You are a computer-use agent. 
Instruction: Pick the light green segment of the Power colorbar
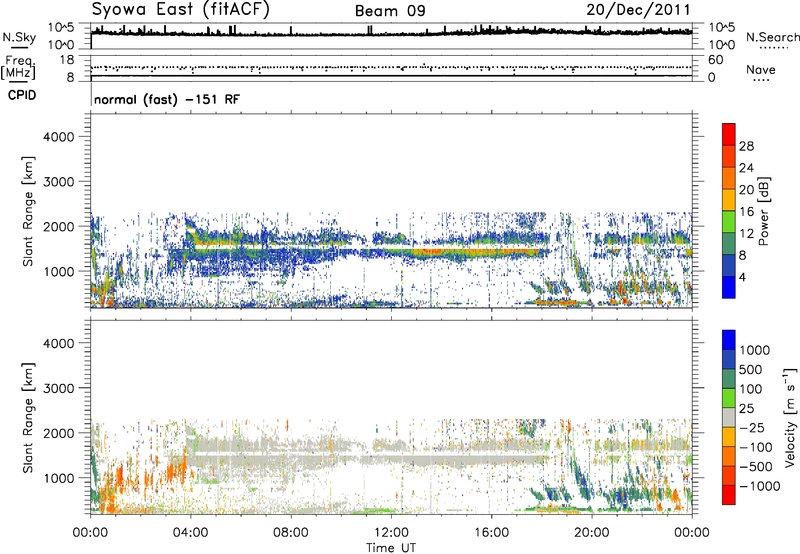pos(729,221)
